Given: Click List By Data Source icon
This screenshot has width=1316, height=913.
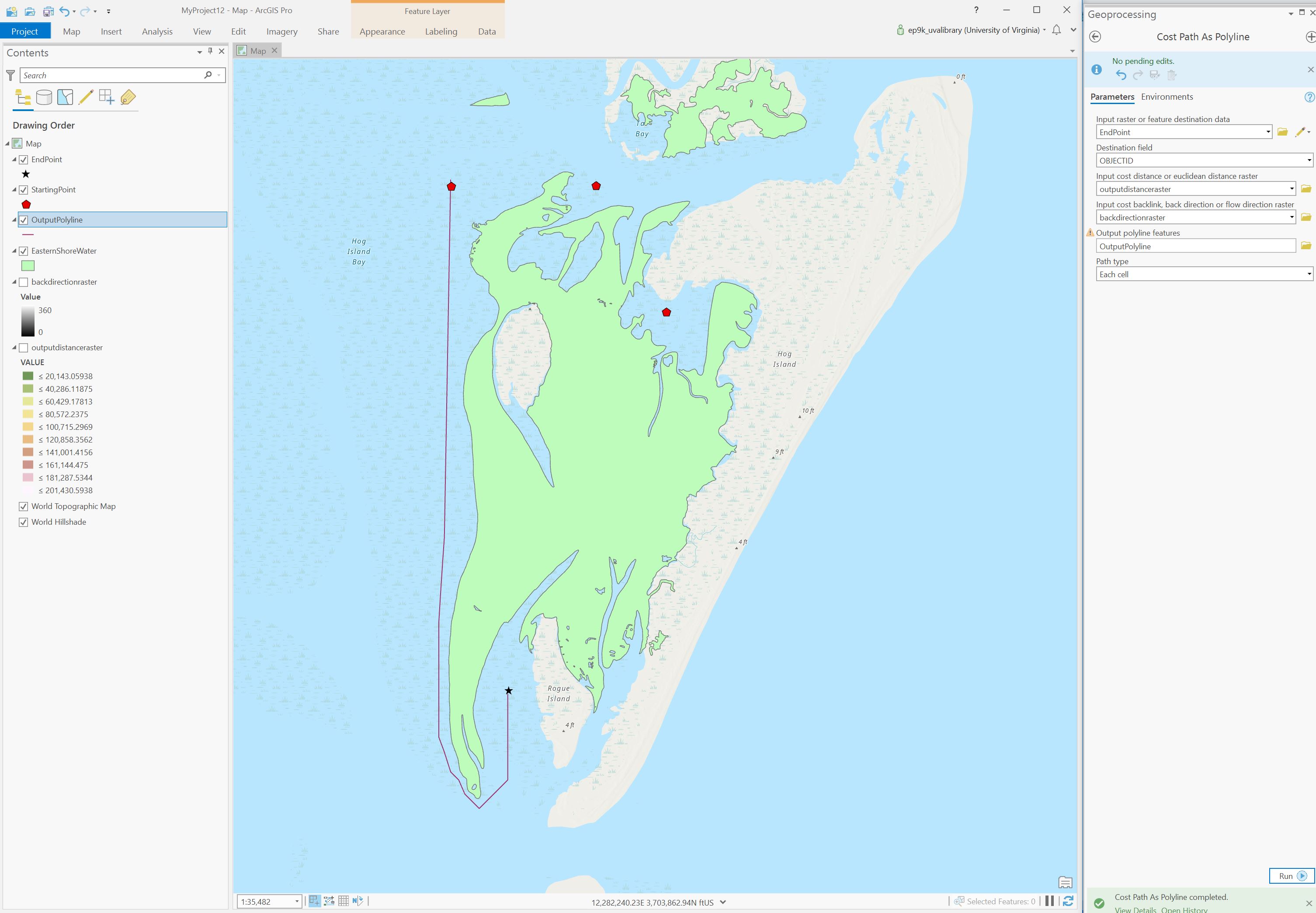Looking at the screenshot, I should pyautogui.click(x=44, y=97).
